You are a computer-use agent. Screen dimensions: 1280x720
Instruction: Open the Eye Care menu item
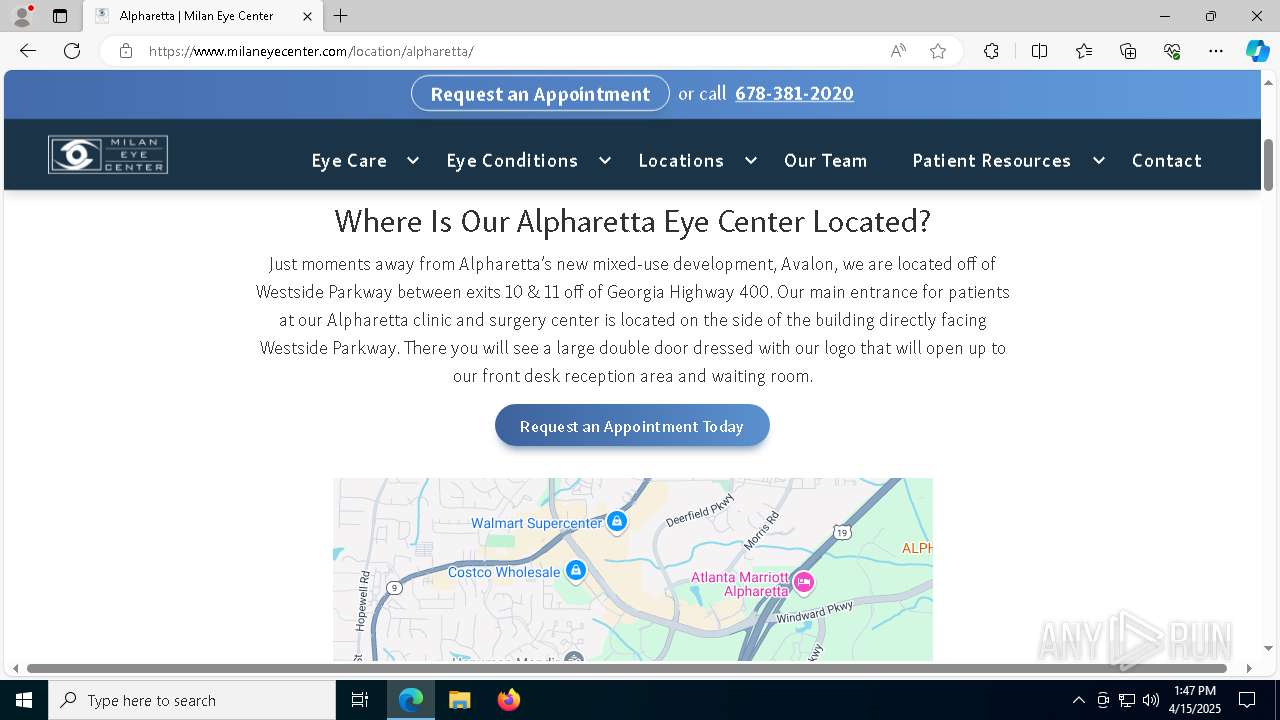pos(349,160)
